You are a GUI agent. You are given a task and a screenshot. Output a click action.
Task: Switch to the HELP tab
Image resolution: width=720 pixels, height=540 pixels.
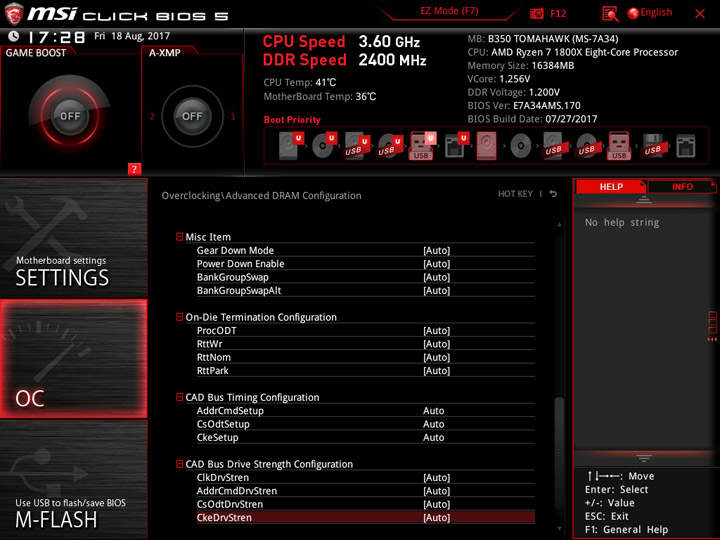pyautogui.click(x=611, y=186)
